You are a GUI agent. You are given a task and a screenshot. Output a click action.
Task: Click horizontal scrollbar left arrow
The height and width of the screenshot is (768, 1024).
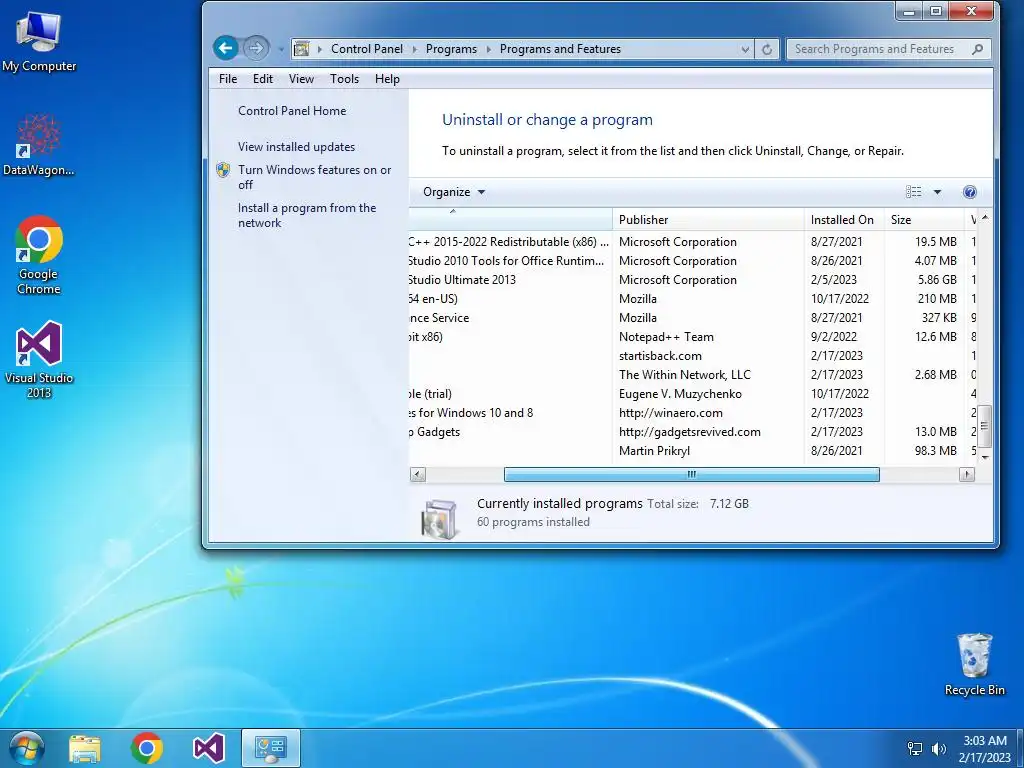418,475
